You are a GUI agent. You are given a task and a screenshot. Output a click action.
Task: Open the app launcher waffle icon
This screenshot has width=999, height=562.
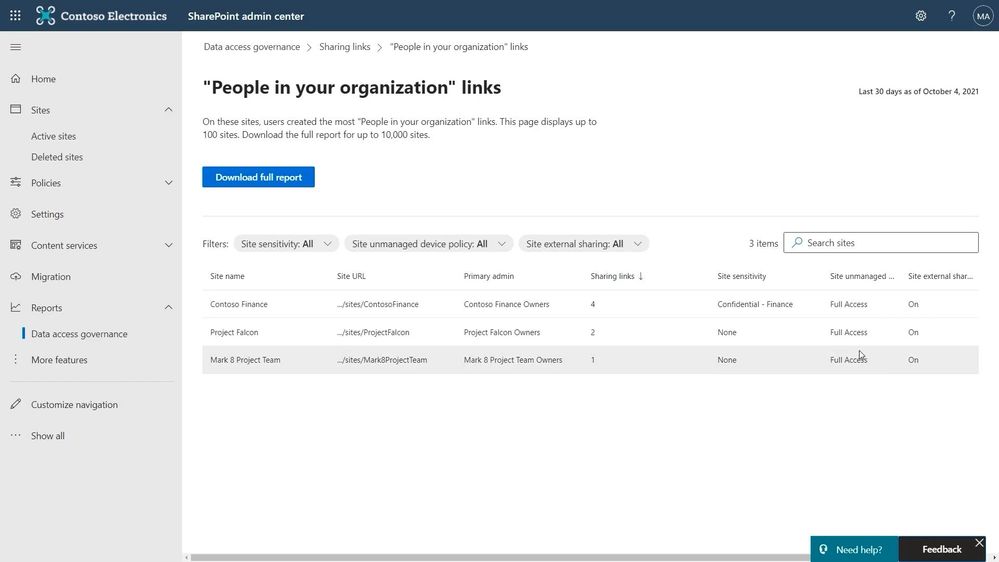tap(15, 15)
